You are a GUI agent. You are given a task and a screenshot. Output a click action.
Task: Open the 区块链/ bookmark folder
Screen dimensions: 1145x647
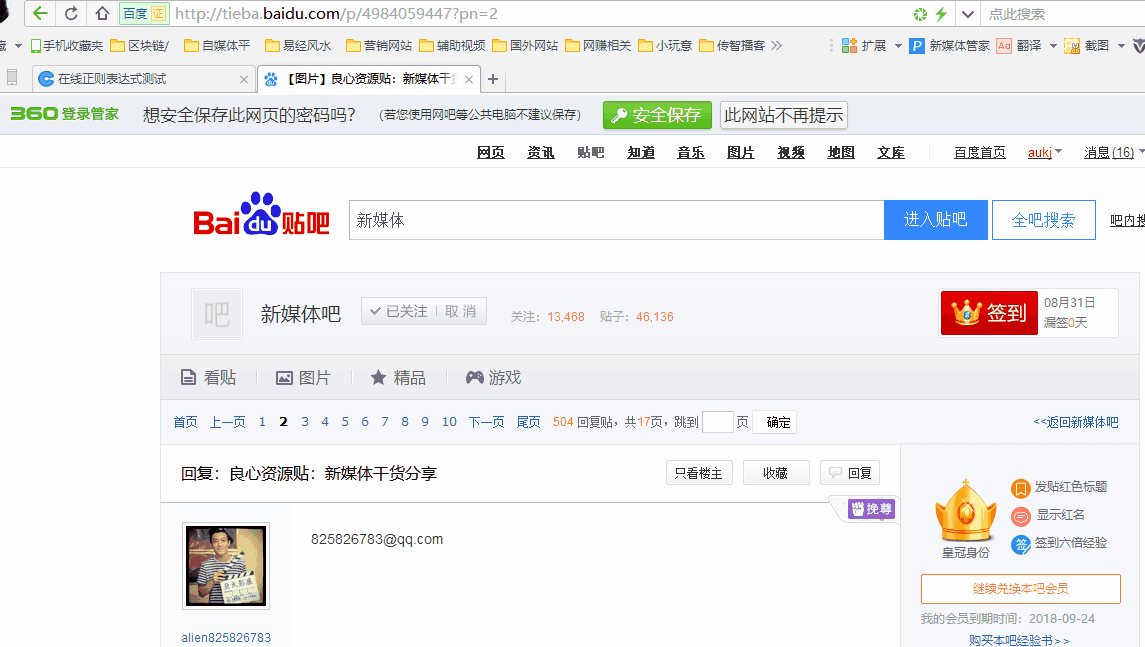139,46
